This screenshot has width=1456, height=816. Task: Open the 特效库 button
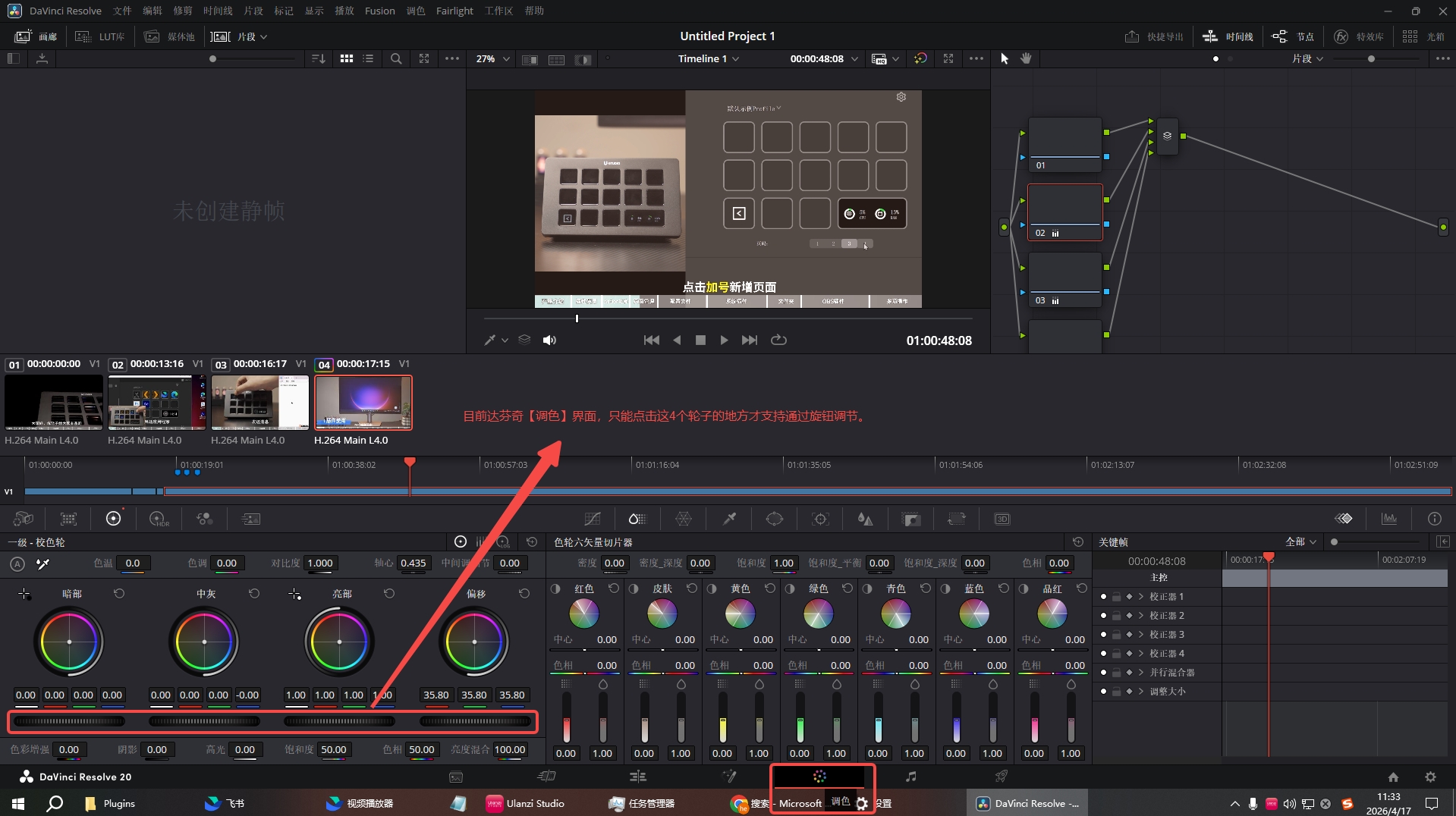(x=1359, y=36)
